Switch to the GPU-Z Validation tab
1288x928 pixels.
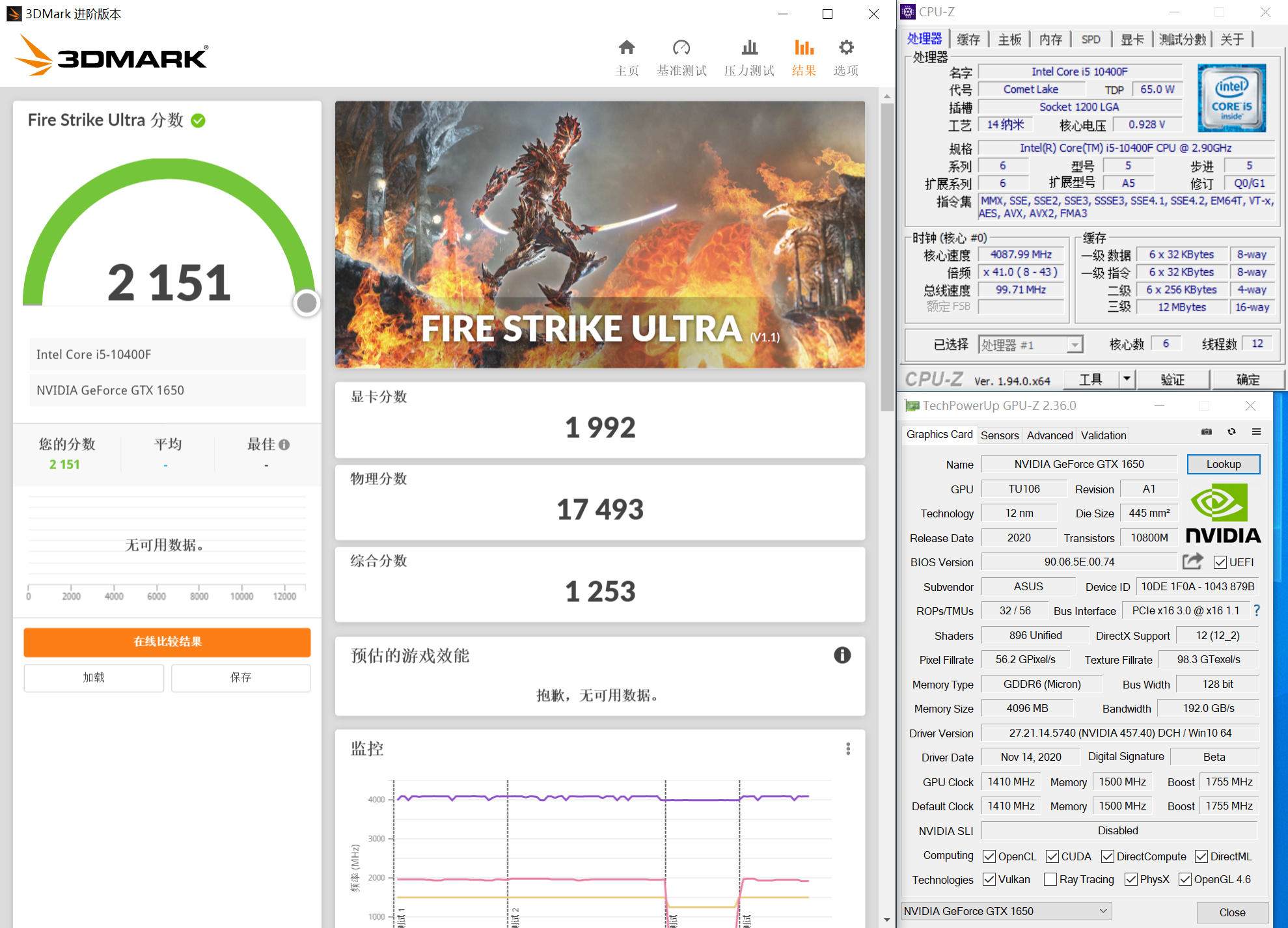click(1103, 435)
